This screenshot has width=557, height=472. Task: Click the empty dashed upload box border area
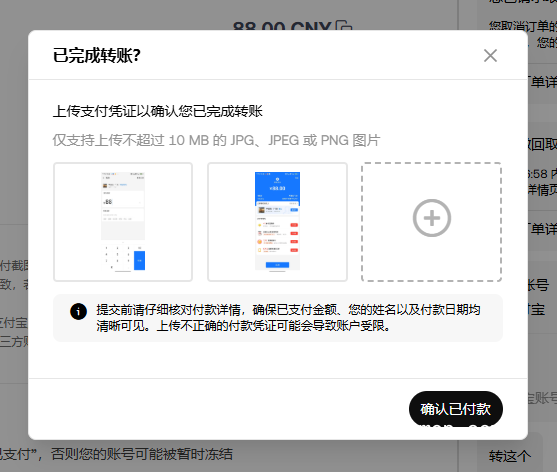coord(432,222)
